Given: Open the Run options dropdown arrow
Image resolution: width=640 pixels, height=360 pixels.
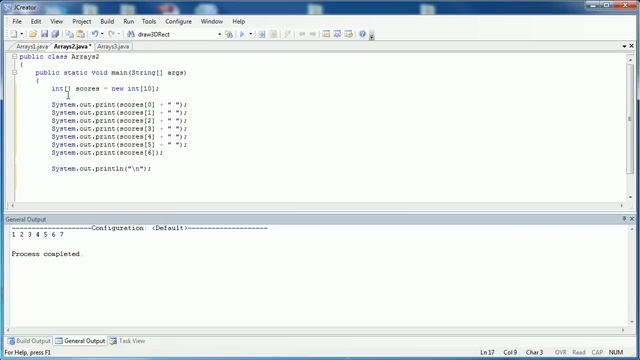Looking at the screenshot, I should click(251, 34).
